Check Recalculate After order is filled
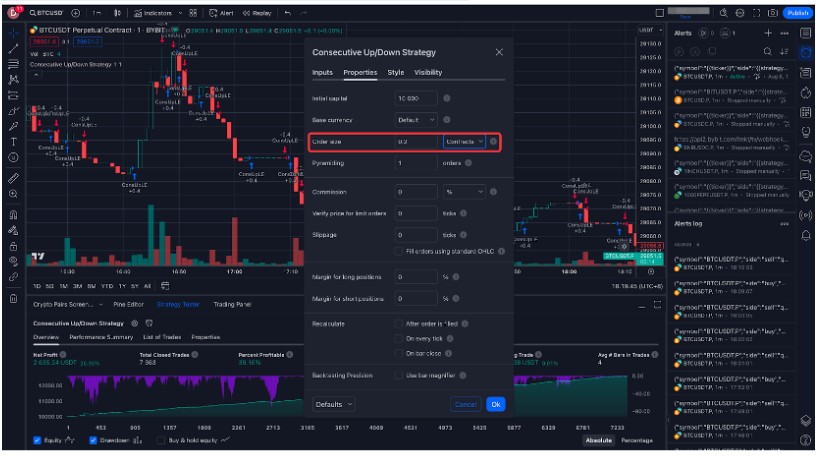816x457 pixels. click(399, 324)
